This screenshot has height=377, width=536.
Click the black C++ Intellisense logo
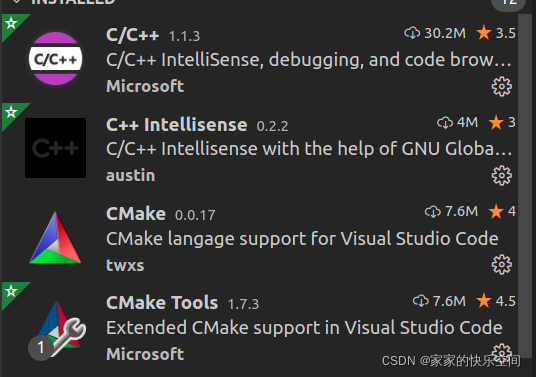[x=55, y=148]
